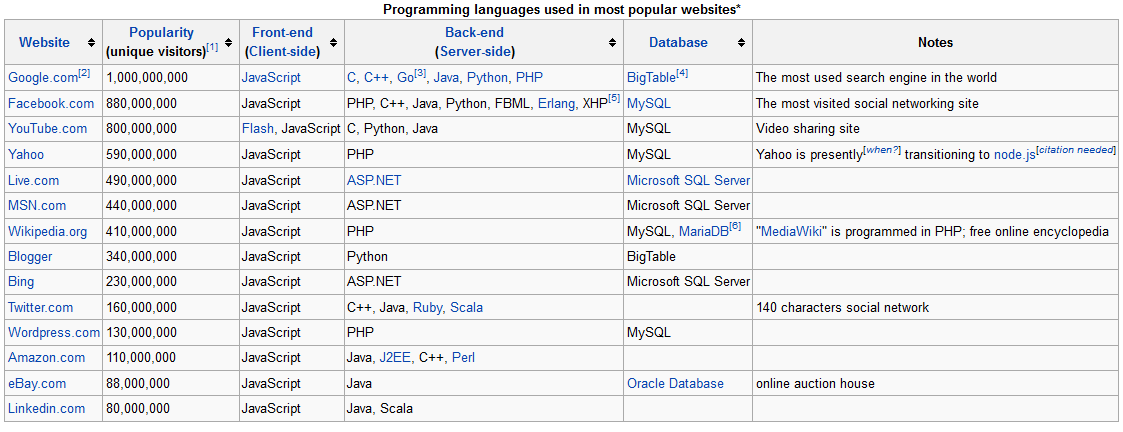Follow reference [5] after XHP
The height and width of the screenshot is (432, 1123).
pyautogui.click(x=614, y=99)
